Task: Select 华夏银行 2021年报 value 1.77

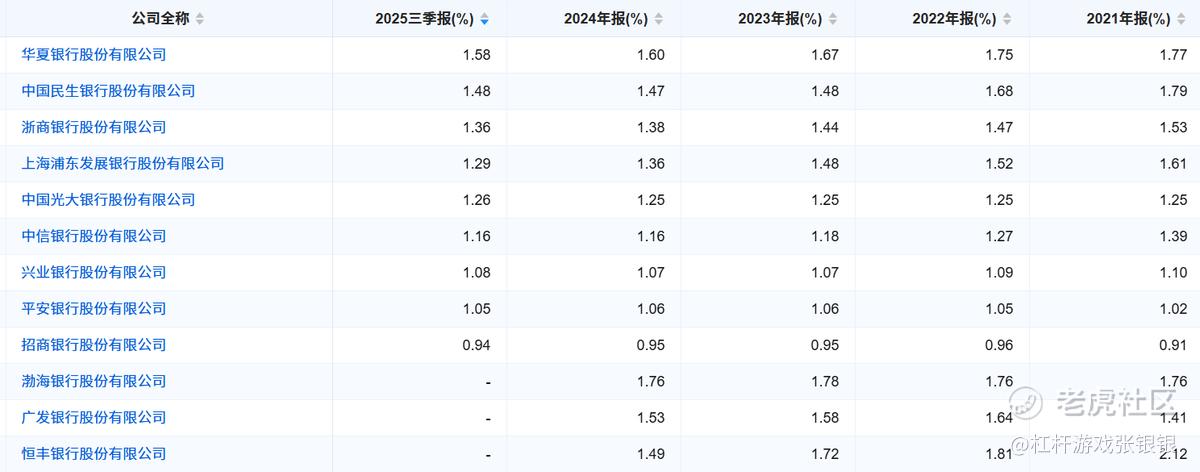Action: pos(1173,55)
